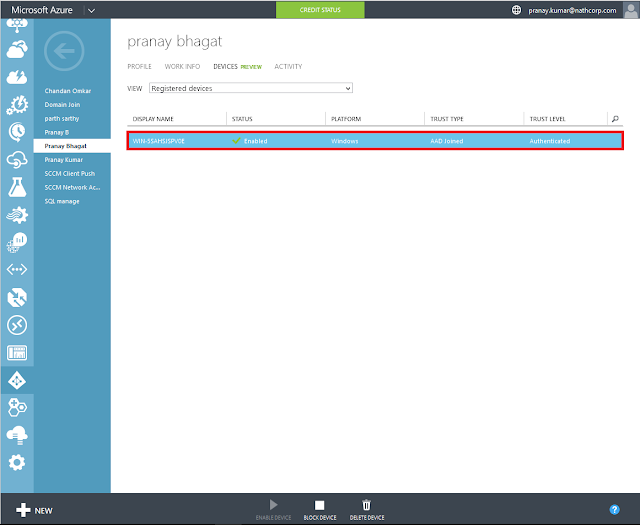Open the Credit Status banner

tap(320, 10)
